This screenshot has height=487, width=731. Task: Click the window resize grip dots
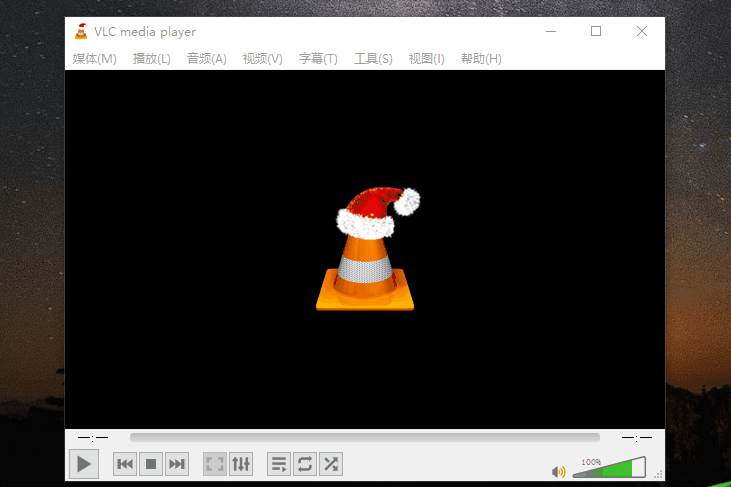[x=658, y=474]
